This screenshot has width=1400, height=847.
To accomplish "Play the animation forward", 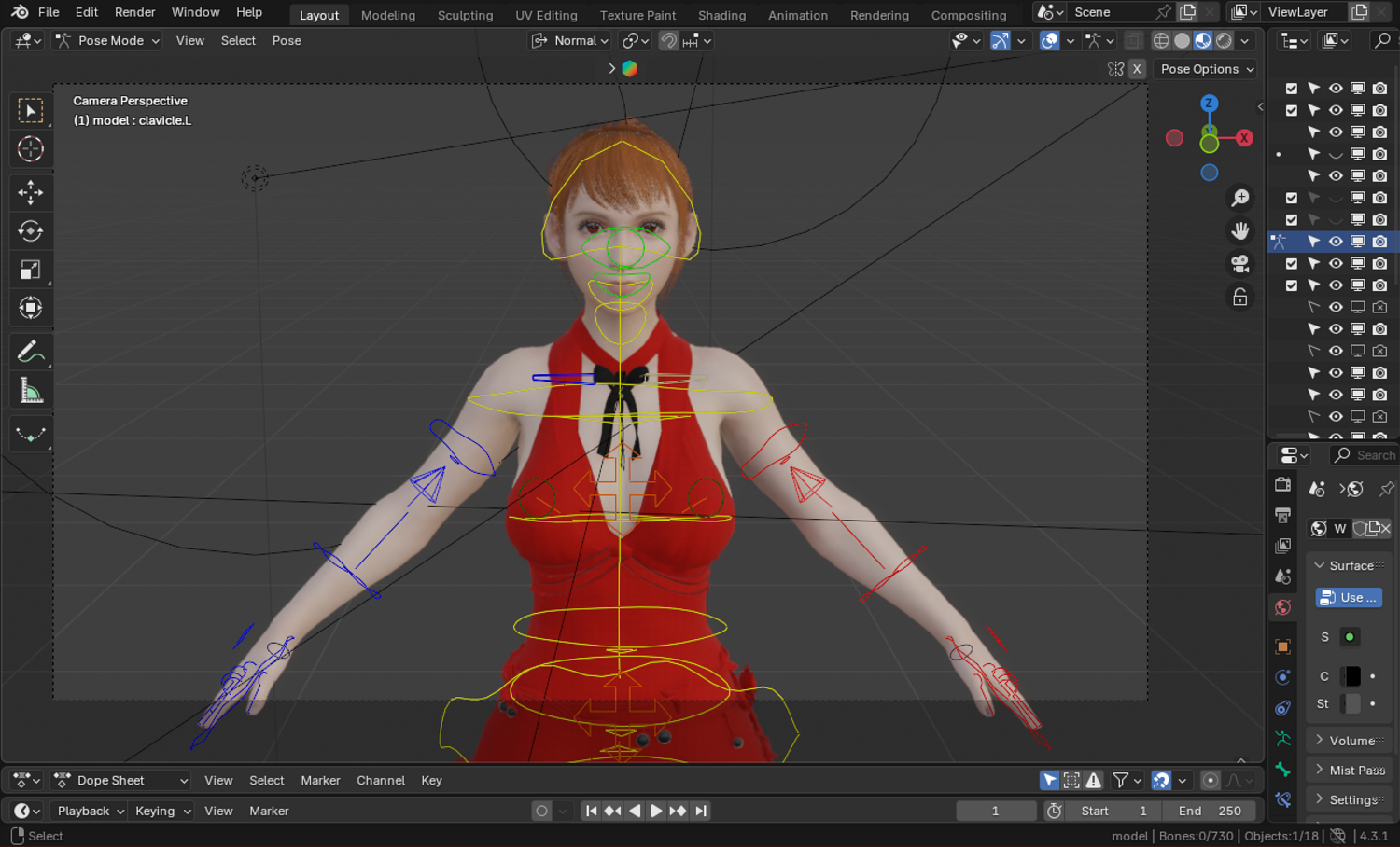I will tap(656, 812).
